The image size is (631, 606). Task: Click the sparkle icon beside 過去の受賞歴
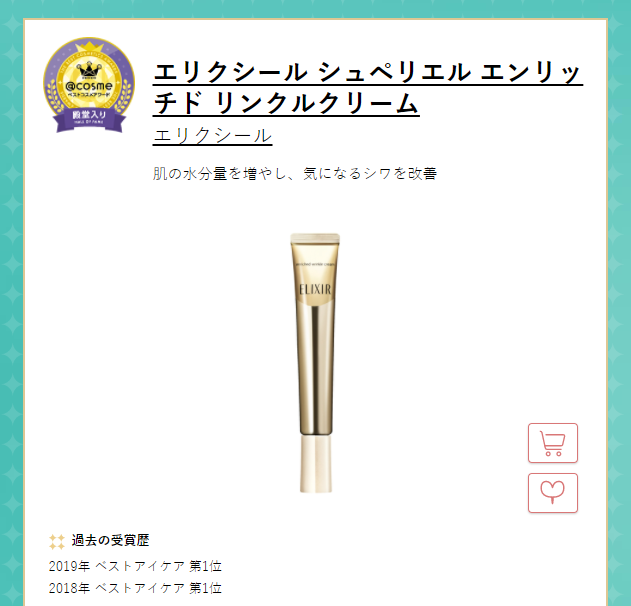click(57, 541)
